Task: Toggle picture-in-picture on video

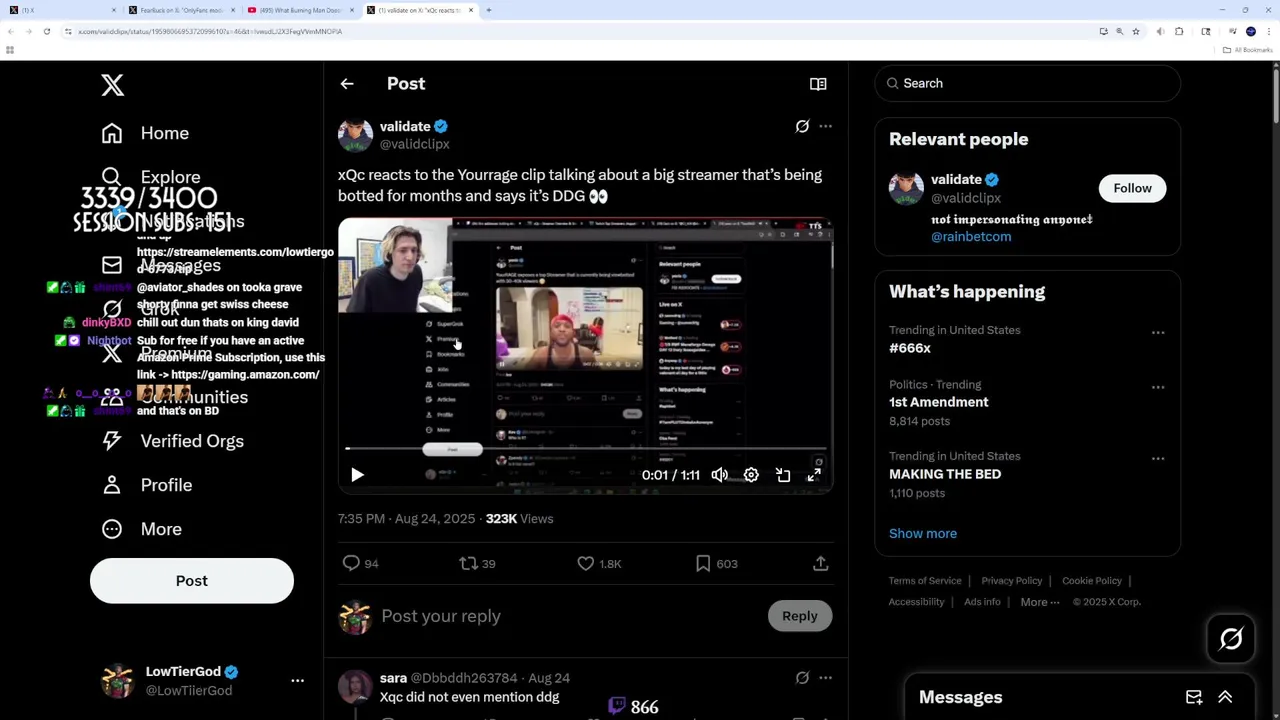Action: point(783,475)
